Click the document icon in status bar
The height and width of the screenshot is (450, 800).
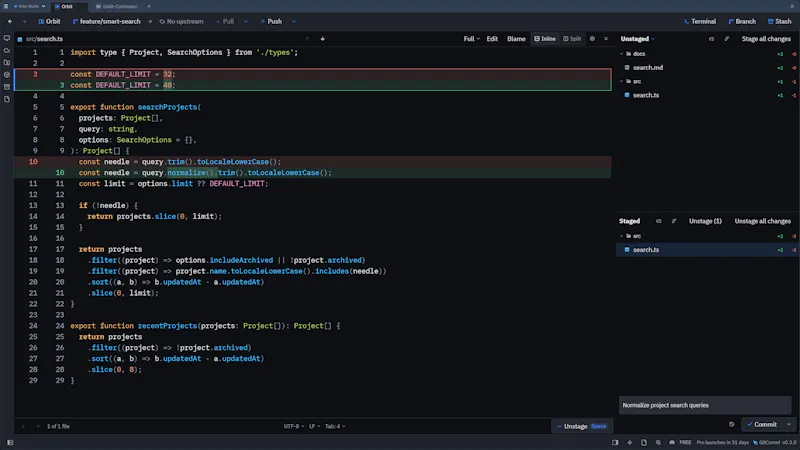pyautogui.click(x=644, y=442)
